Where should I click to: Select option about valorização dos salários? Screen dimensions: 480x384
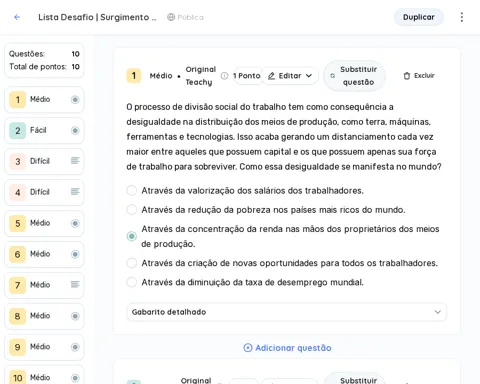(132, 190)
